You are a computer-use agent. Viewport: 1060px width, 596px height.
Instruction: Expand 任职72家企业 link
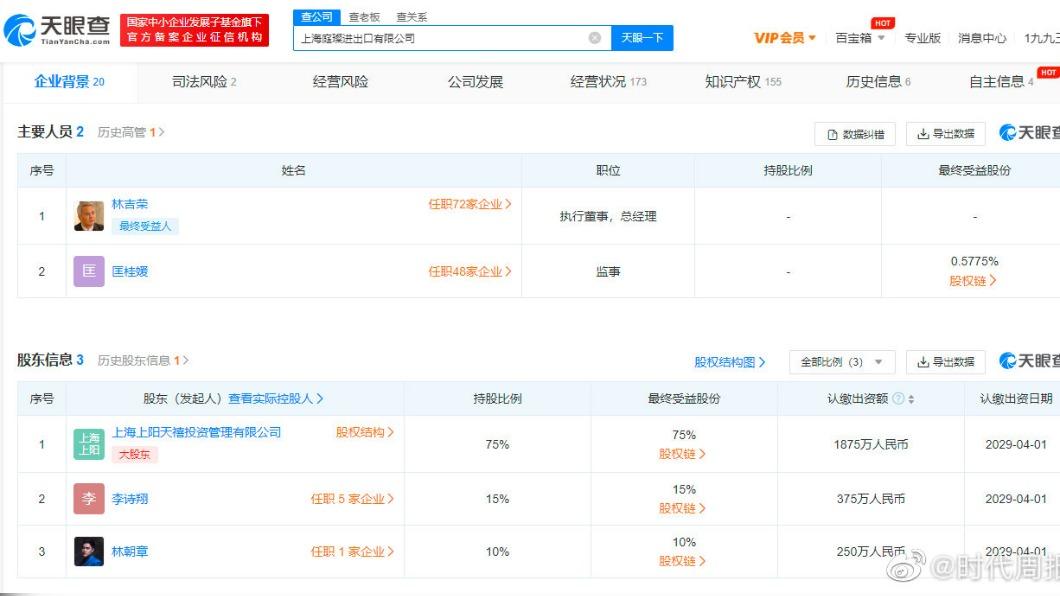(x=470, y=204)
